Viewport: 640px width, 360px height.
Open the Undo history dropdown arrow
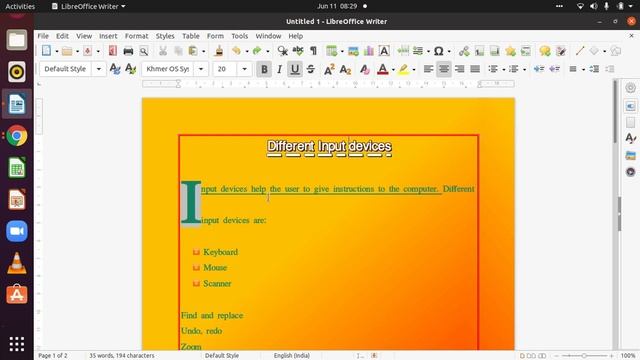pyautogui.click(x=247, y=51)
